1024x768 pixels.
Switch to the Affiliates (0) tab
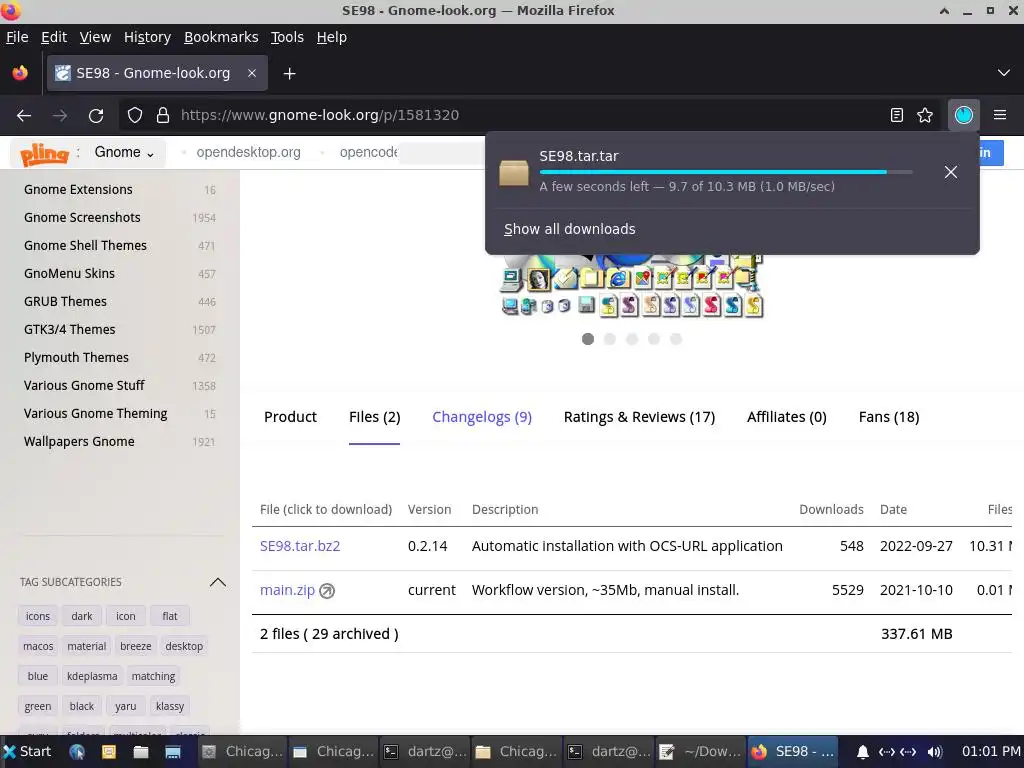pos(787,417)
